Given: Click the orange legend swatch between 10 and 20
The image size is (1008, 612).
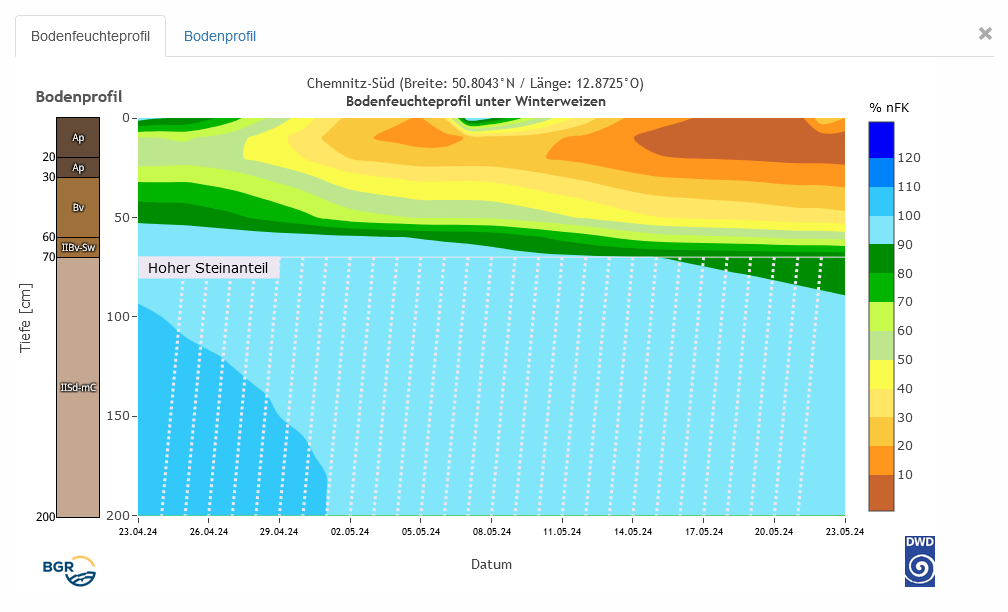Looking at the screenshot, I should point(881,460).
